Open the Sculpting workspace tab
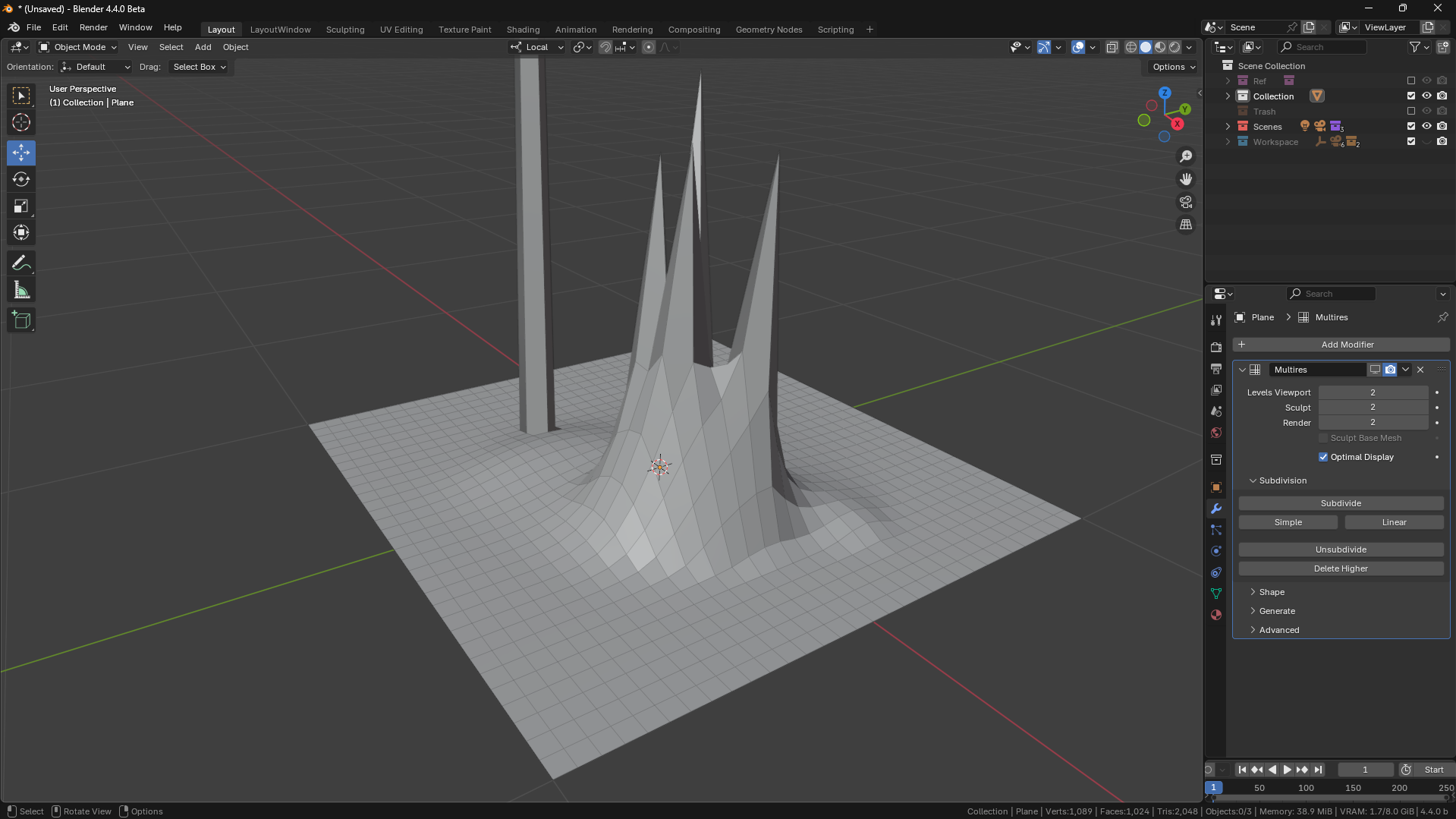Viewport: 1456px width, 819px height. coord(345,30)
